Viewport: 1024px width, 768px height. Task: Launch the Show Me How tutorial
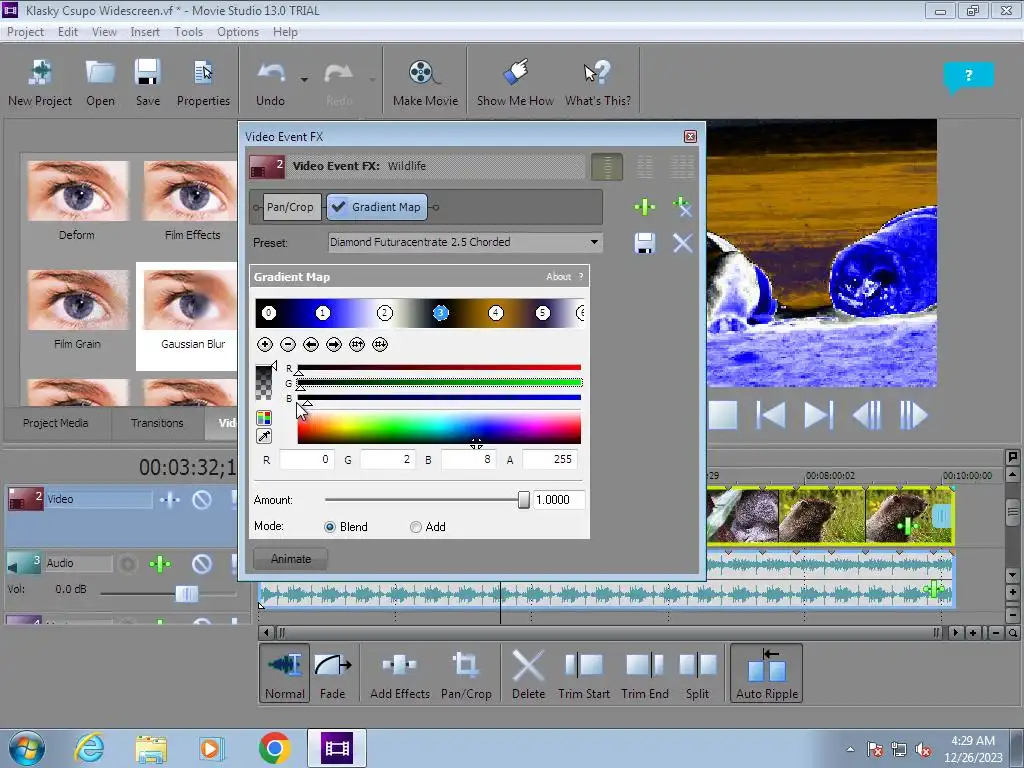[x=515, y=83]
